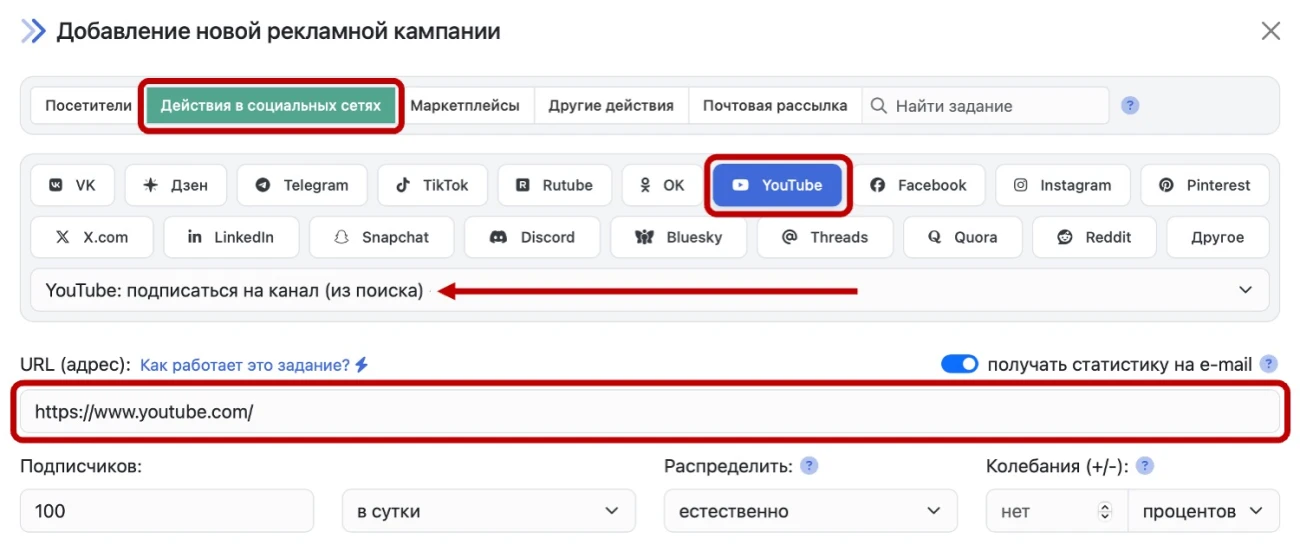This screenshot has height=551, width=1300.
Task: Open the «в сутки» period dropdown
Action: point(488,511)
